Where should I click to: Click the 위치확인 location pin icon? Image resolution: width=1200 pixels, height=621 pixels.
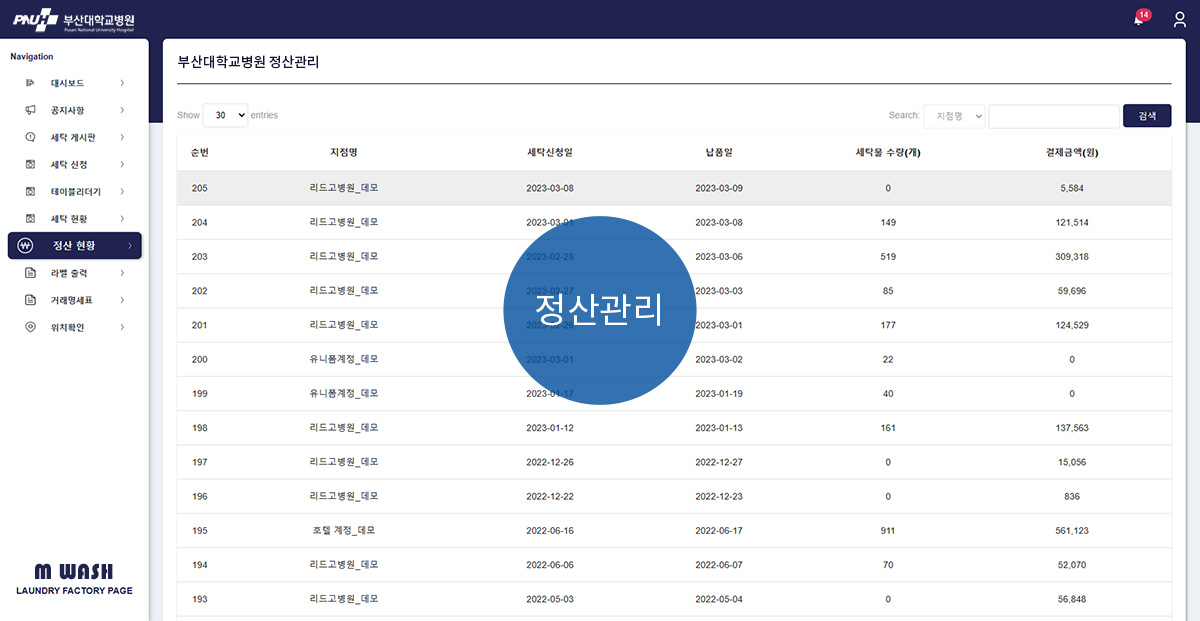point(30,327)
